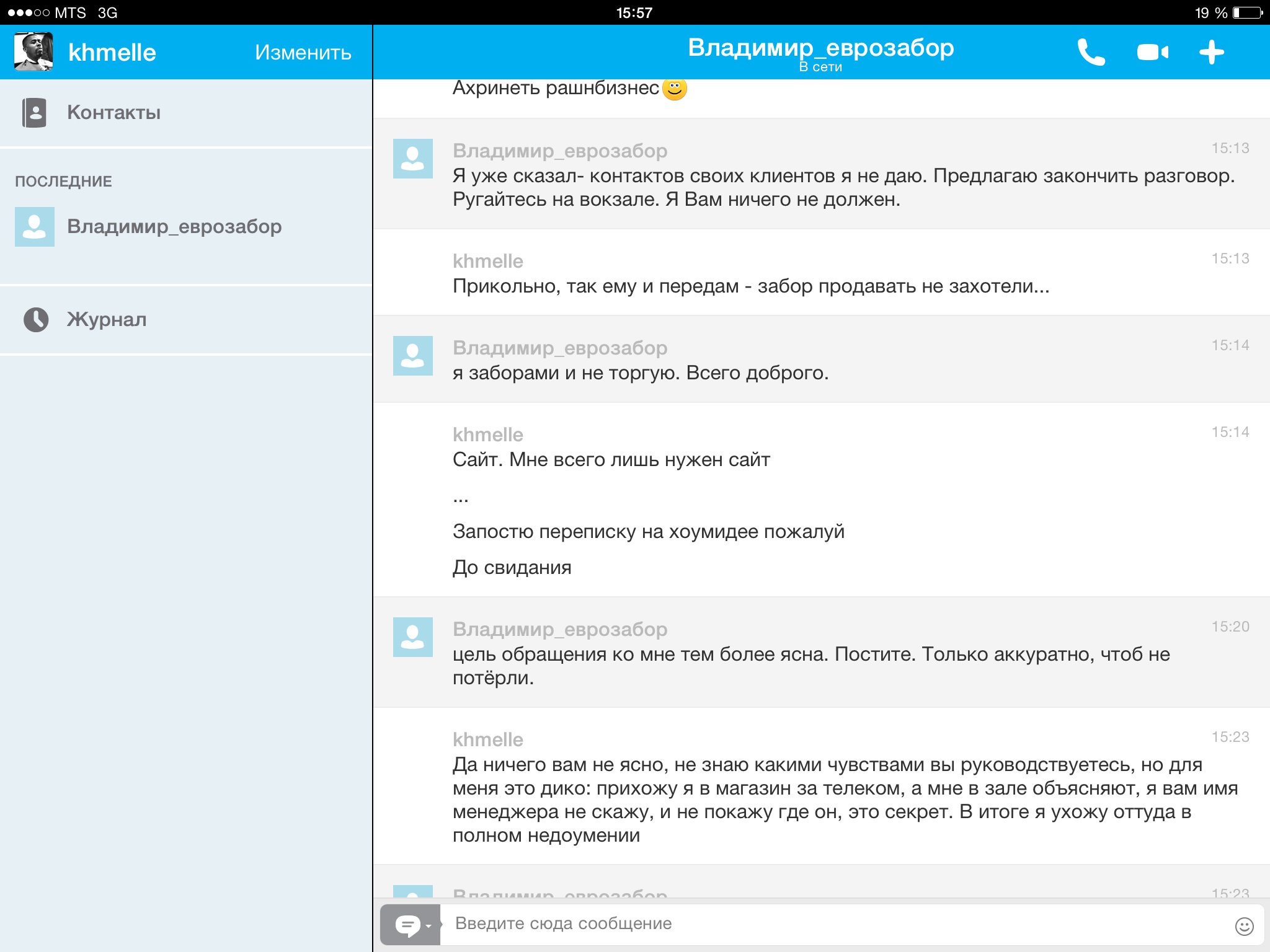Tap the battery indicator in status bar
1270x952 pixels.
click(1247, 12)
